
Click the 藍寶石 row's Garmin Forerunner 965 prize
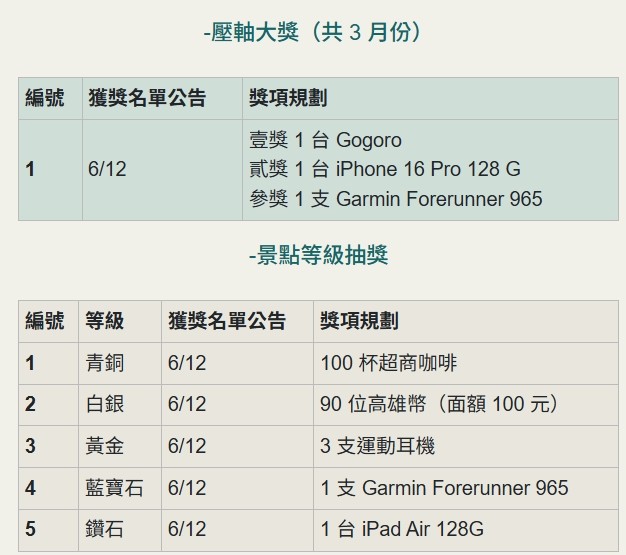tap(444, 488)
